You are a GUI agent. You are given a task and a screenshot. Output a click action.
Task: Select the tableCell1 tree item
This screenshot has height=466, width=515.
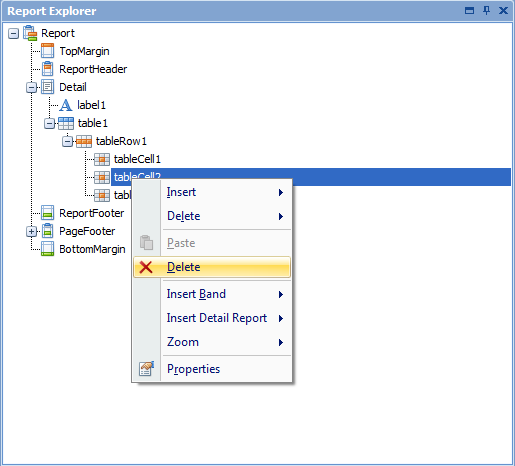point(137,159)
